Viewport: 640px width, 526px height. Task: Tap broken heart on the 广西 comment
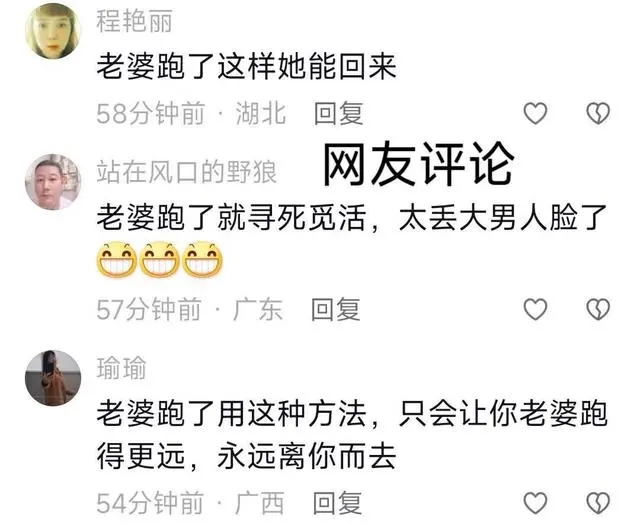point(598,503)
